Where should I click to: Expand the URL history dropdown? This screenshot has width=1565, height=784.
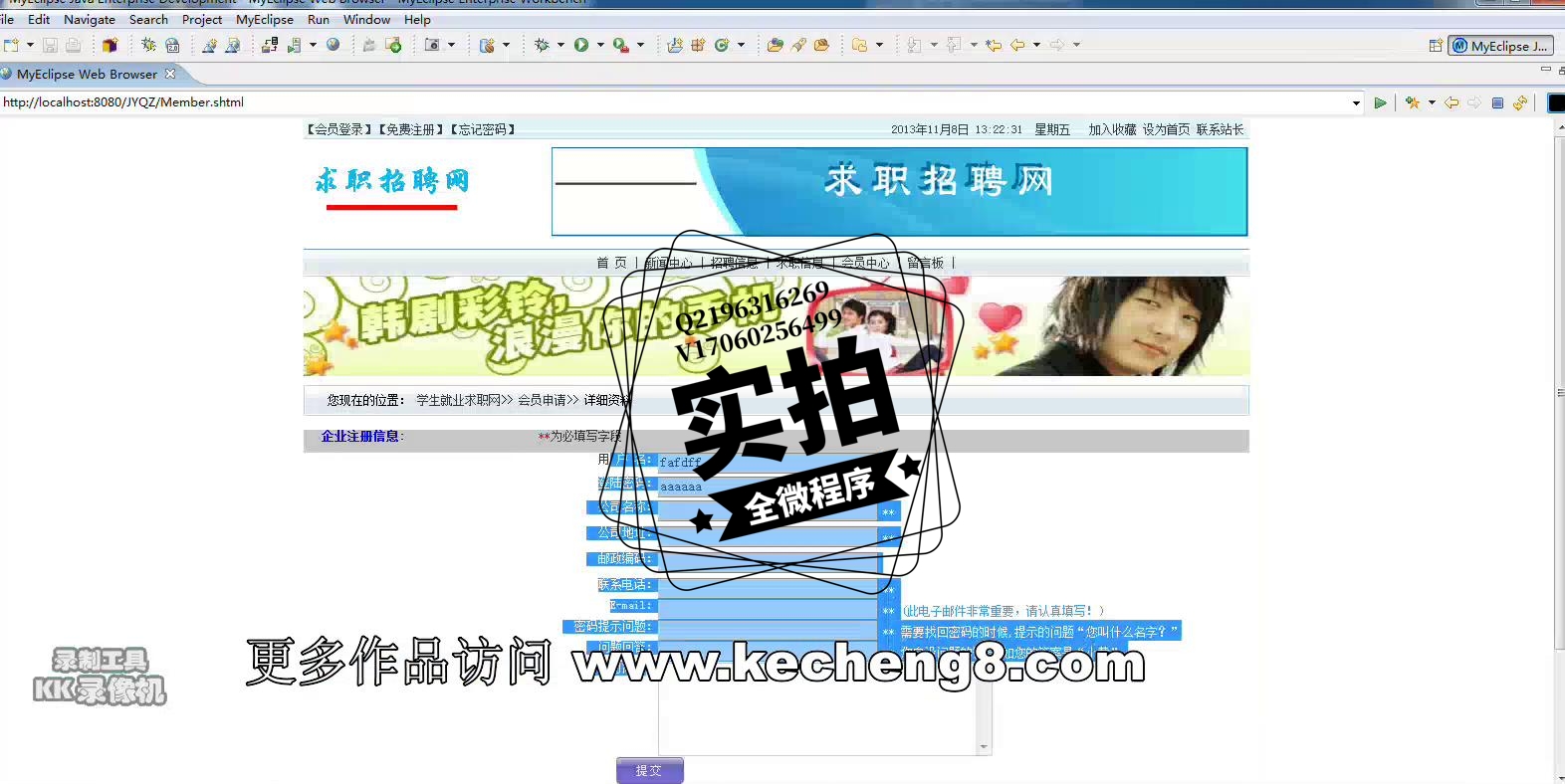(x=1356, y=102)
